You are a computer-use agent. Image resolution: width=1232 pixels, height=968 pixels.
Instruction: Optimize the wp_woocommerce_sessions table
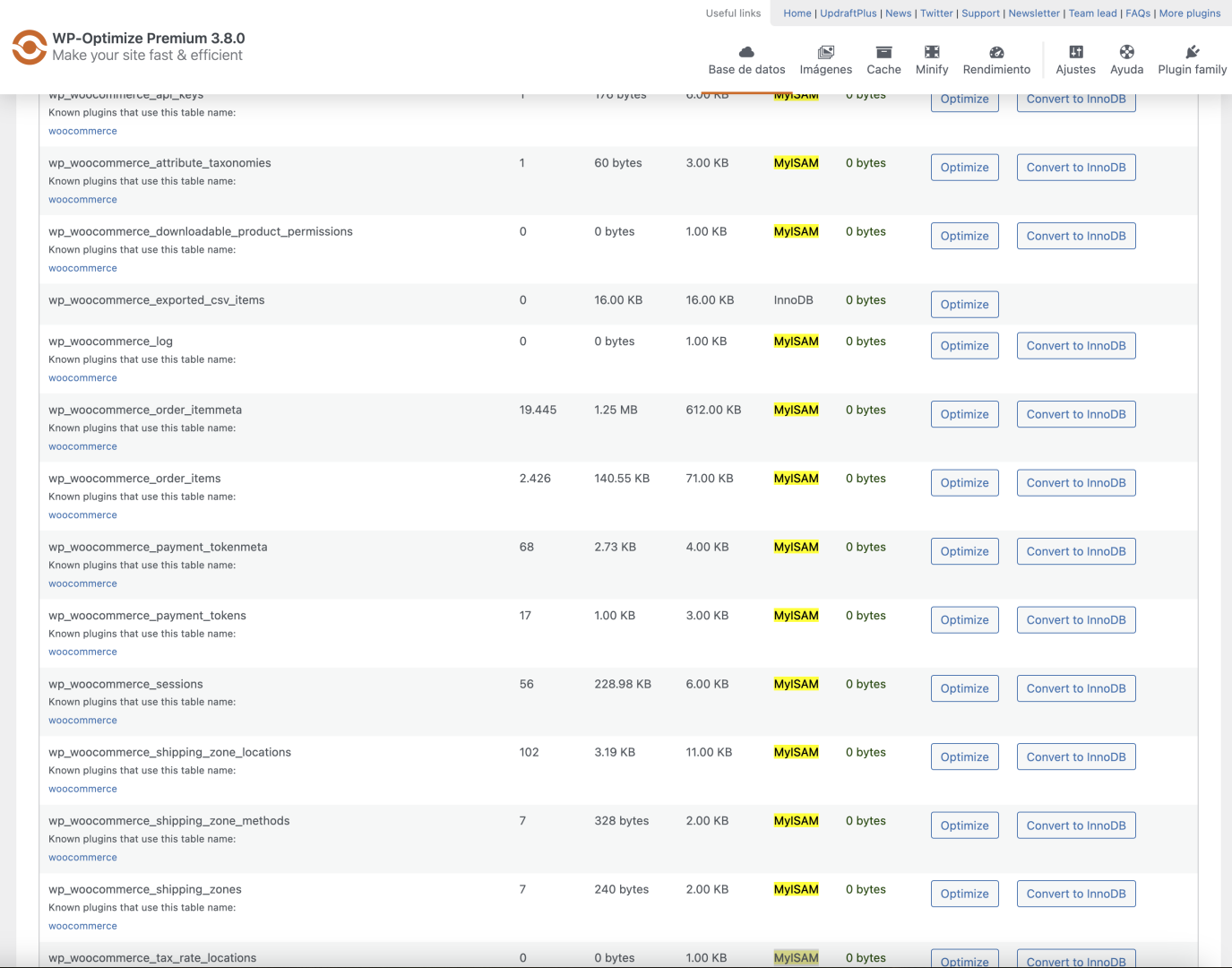[x=965, y=688]
